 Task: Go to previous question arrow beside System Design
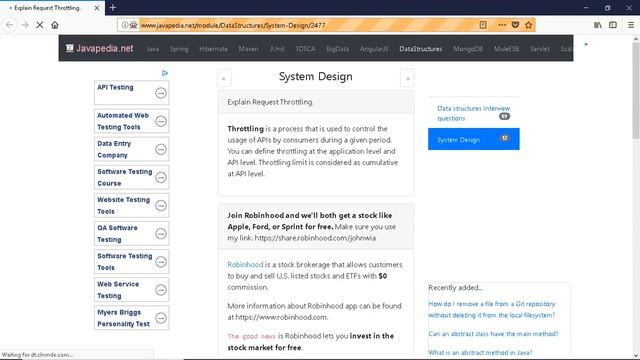tap(224, 78)
